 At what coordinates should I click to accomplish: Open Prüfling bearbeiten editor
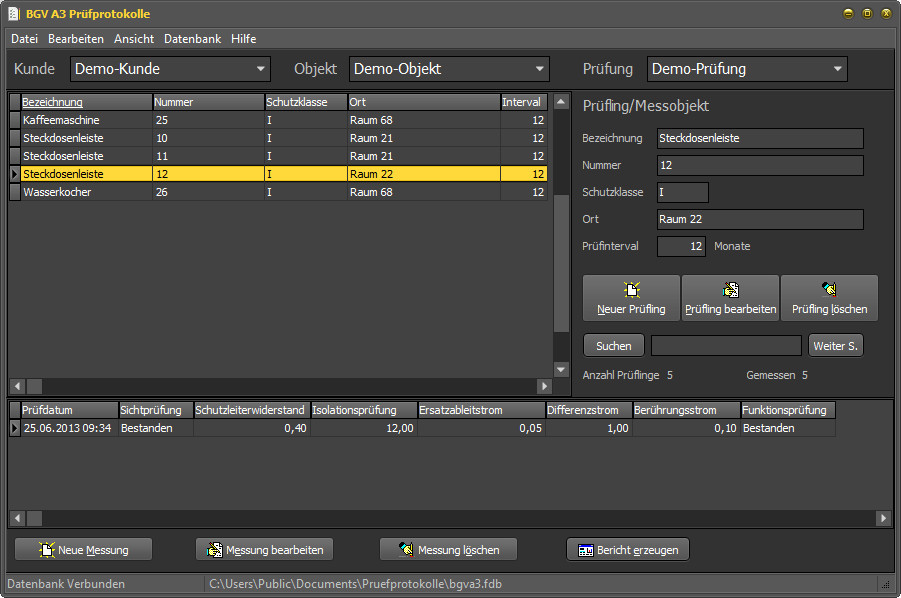730,298
